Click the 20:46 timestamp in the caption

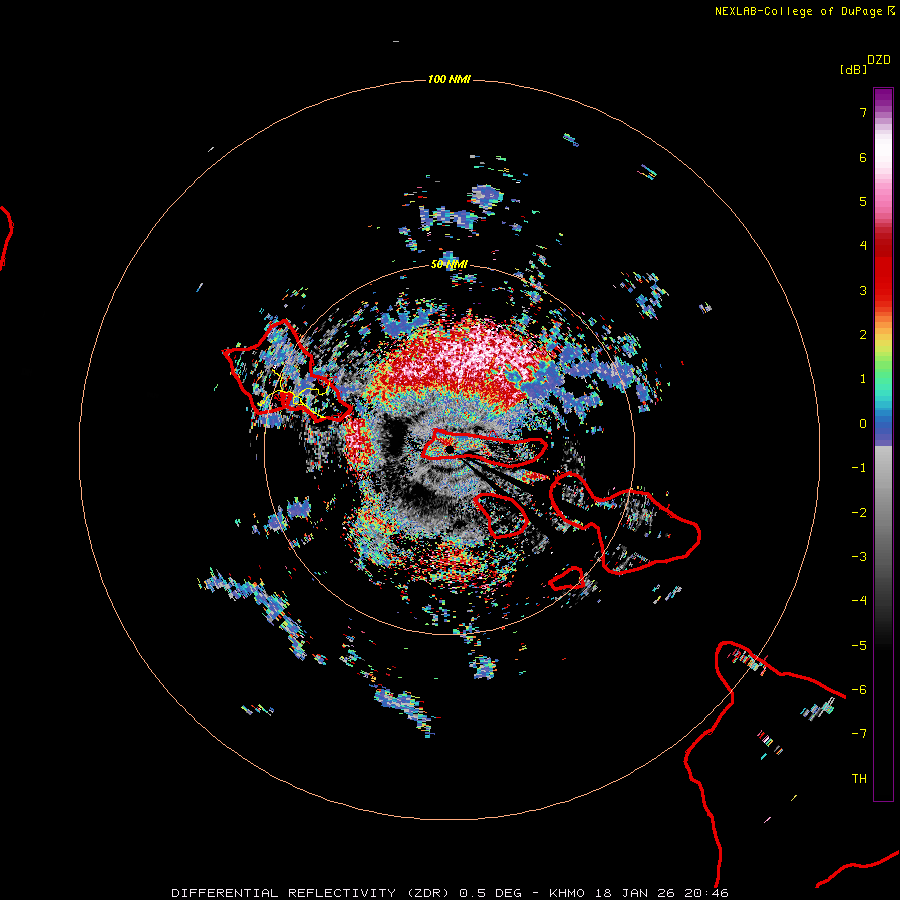707,893
